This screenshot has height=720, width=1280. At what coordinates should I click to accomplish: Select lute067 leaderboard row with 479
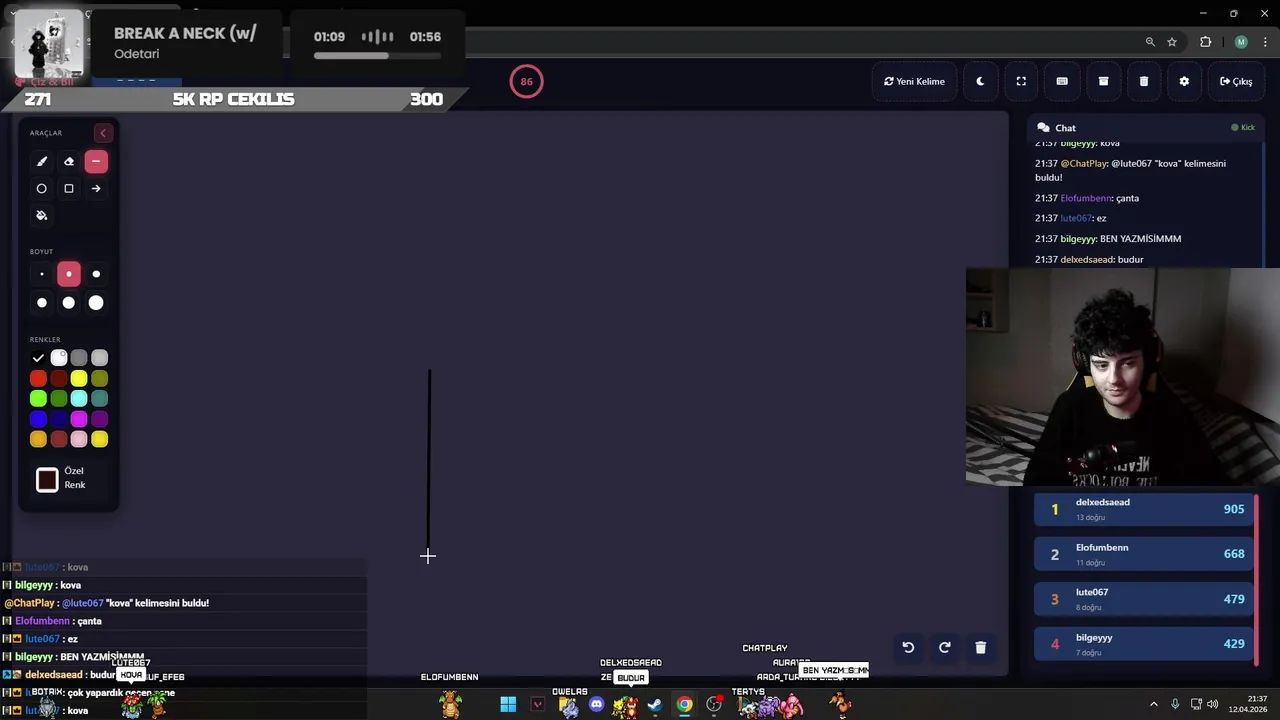click(x=1143, y=599)
